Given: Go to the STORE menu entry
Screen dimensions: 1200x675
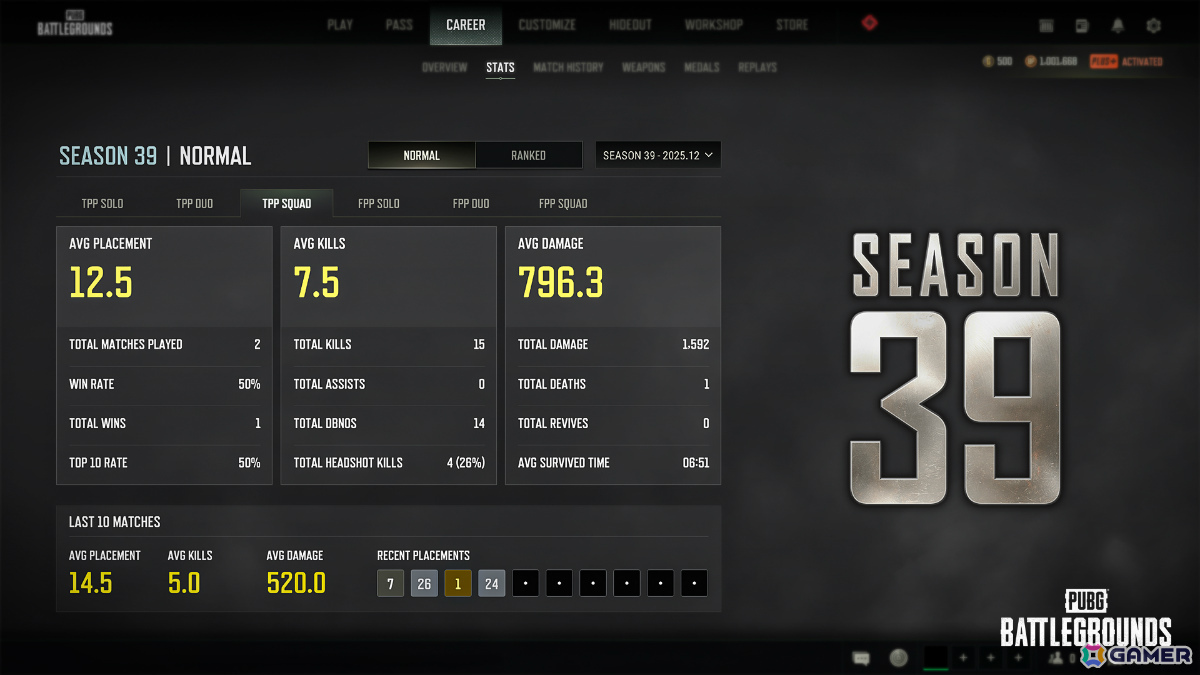Looking at the screenshot, I should click(x=792, y=25).
